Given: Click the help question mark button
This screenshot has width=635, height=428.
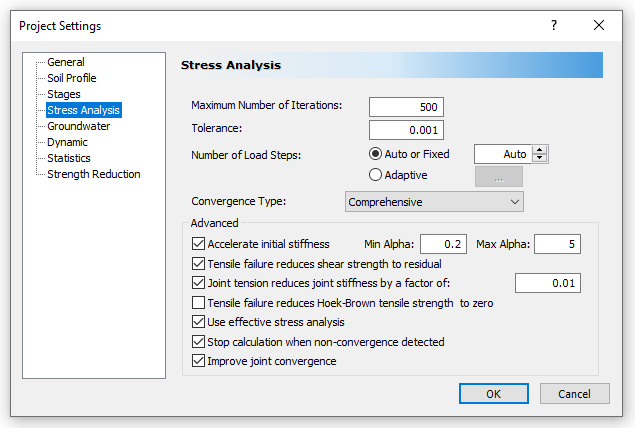Looking at the screenshot, I should click(x=554, y=25).
